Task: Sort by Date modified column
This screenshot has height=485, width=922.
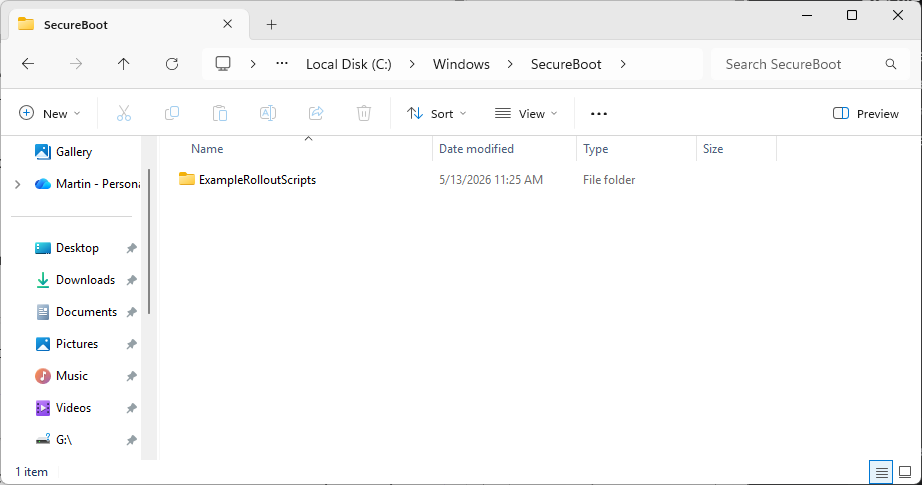Action: pyautogui.click(x=476, y=149)
